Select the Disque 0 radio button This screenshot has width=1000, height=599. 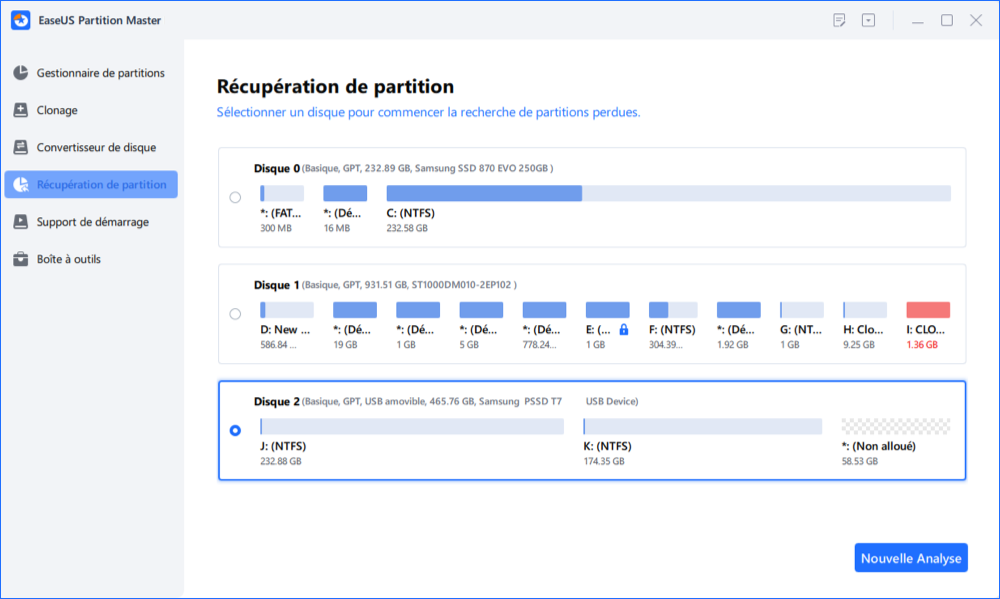235,197
